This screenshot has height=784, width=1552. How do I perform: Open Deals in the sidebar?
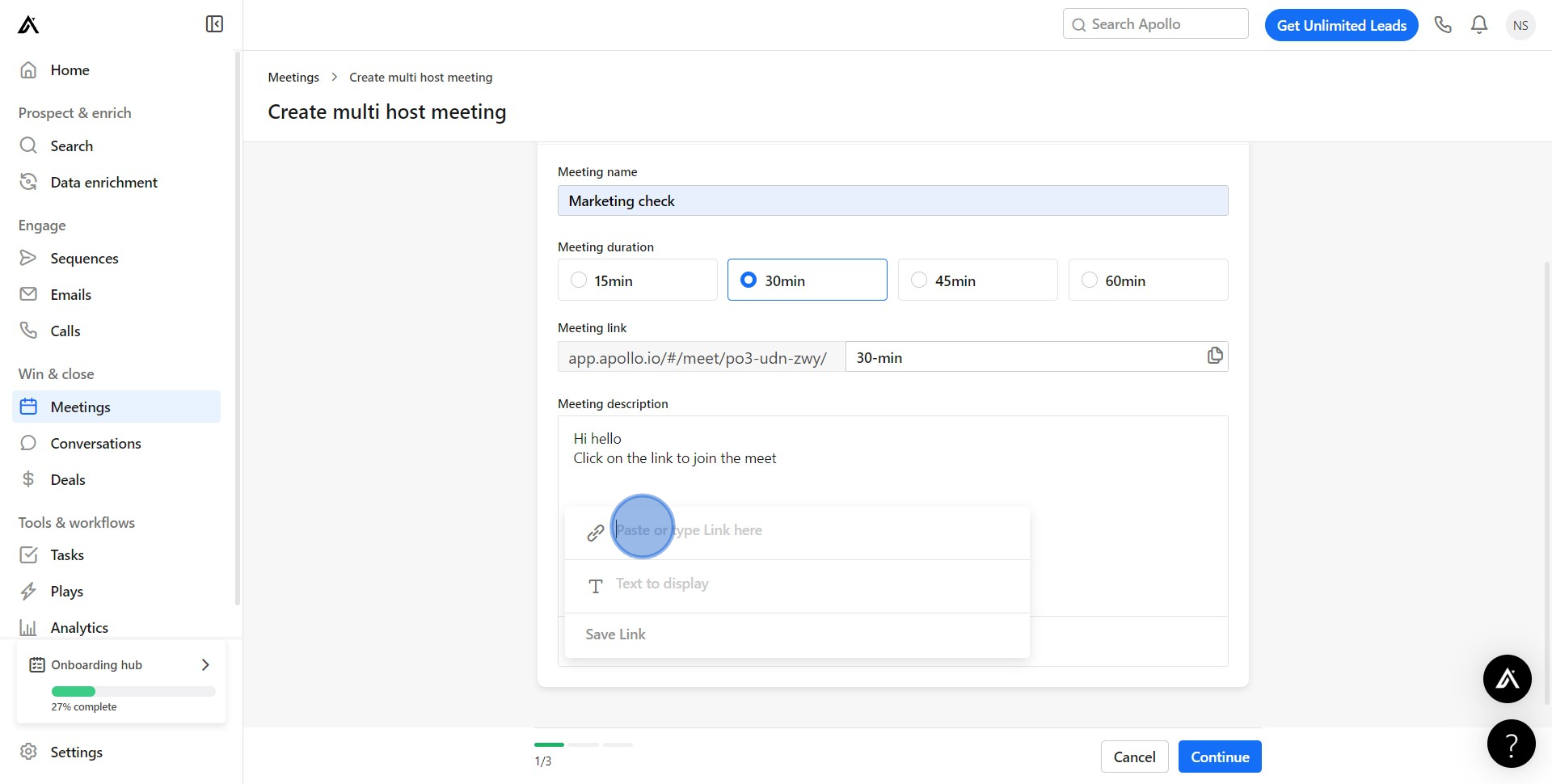(x=116, y=479)
